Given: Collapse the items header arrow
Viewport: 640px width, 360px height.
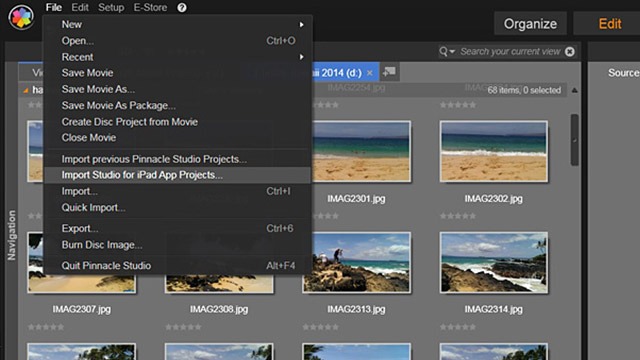Looking at the screenshot, I should click(x=574, y=90).
